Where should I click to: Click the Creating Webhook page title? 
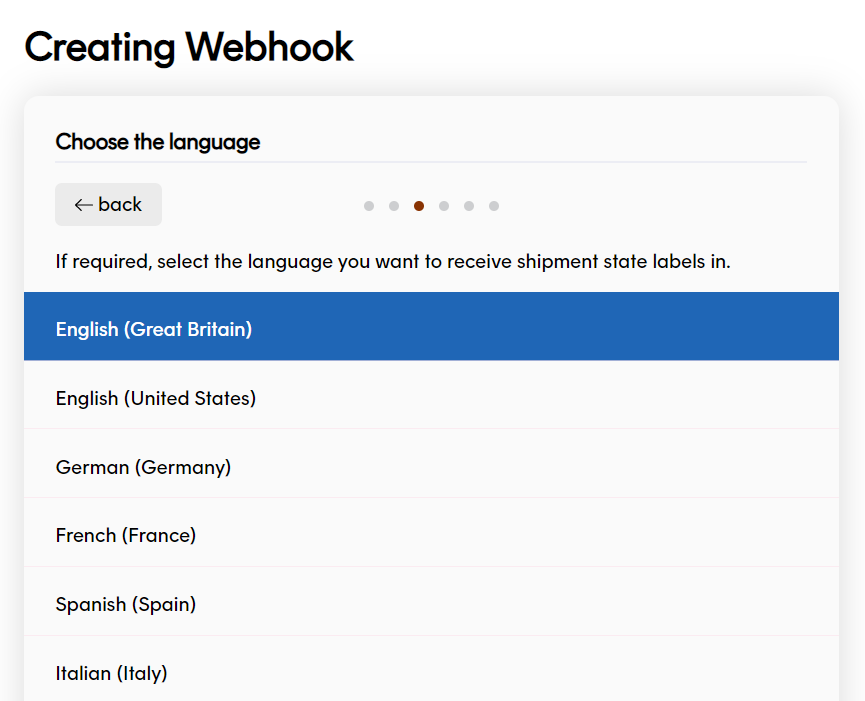point(189,47)
